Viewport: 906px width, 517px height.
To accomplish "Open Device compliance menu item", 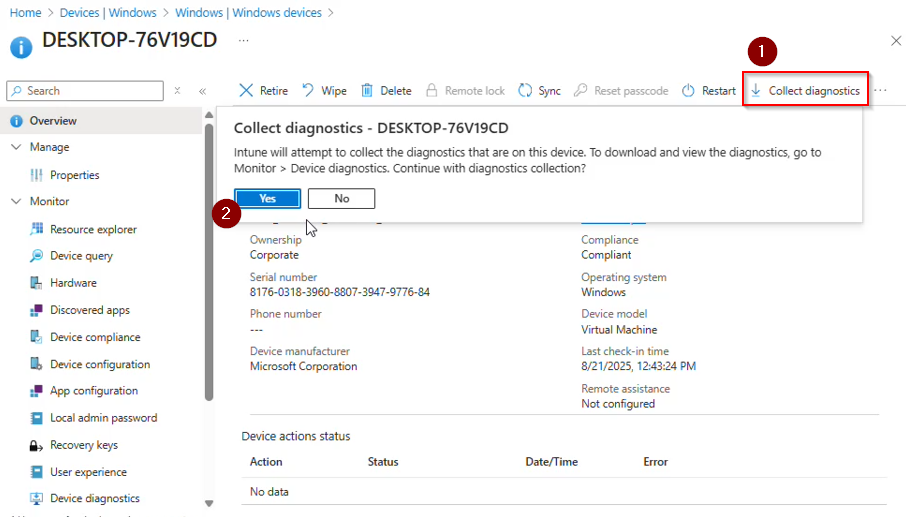I will (x=95, y=337).
